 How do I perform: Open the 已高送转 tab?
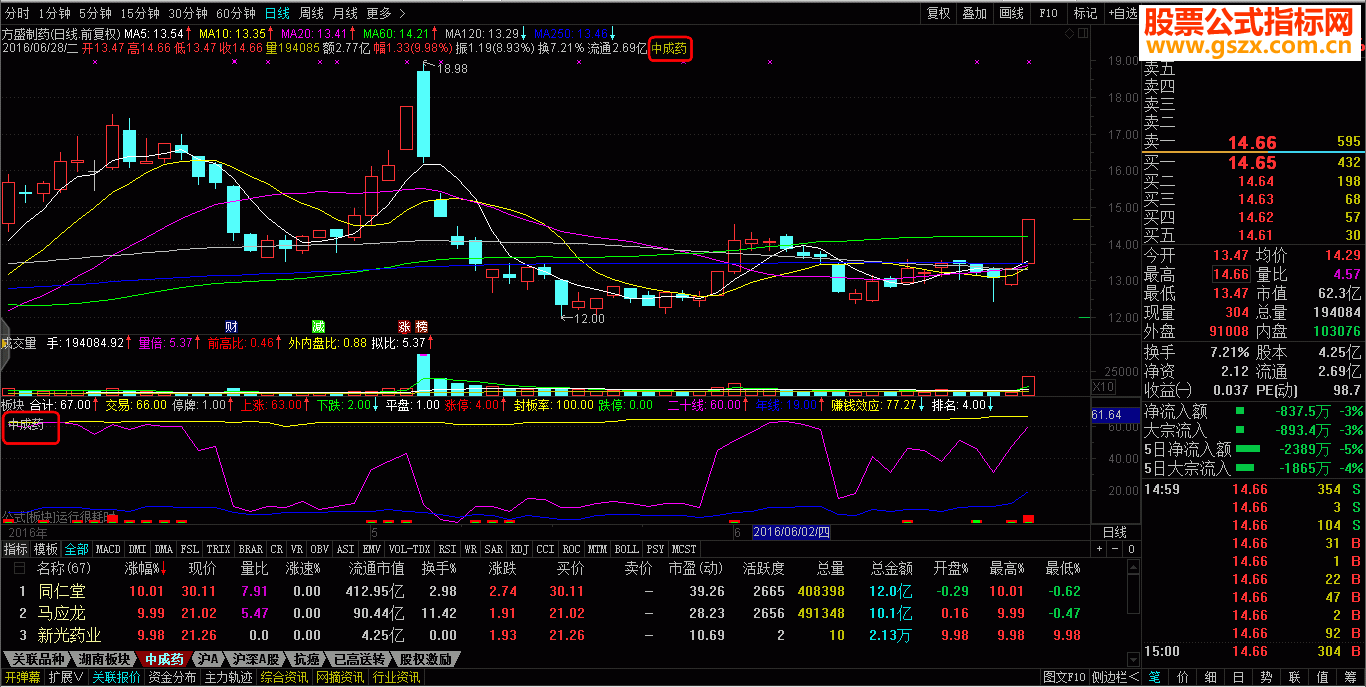point(360,660)
